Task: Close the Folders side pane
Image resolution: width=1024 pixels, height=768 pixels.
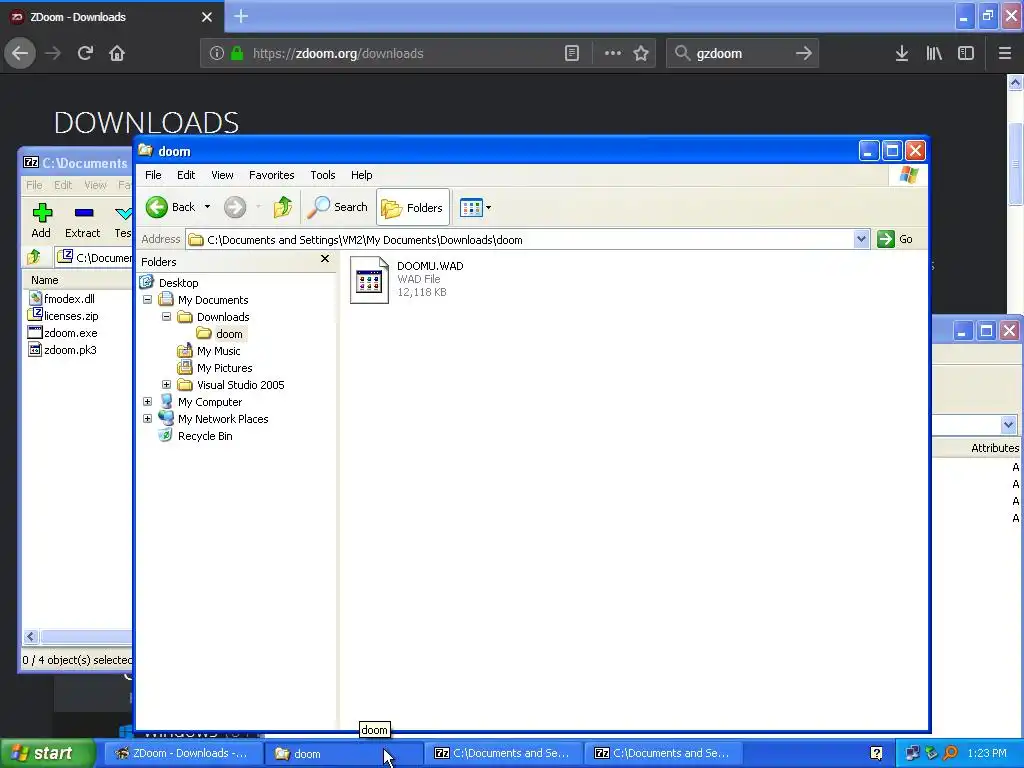Action: click(325, 259)
